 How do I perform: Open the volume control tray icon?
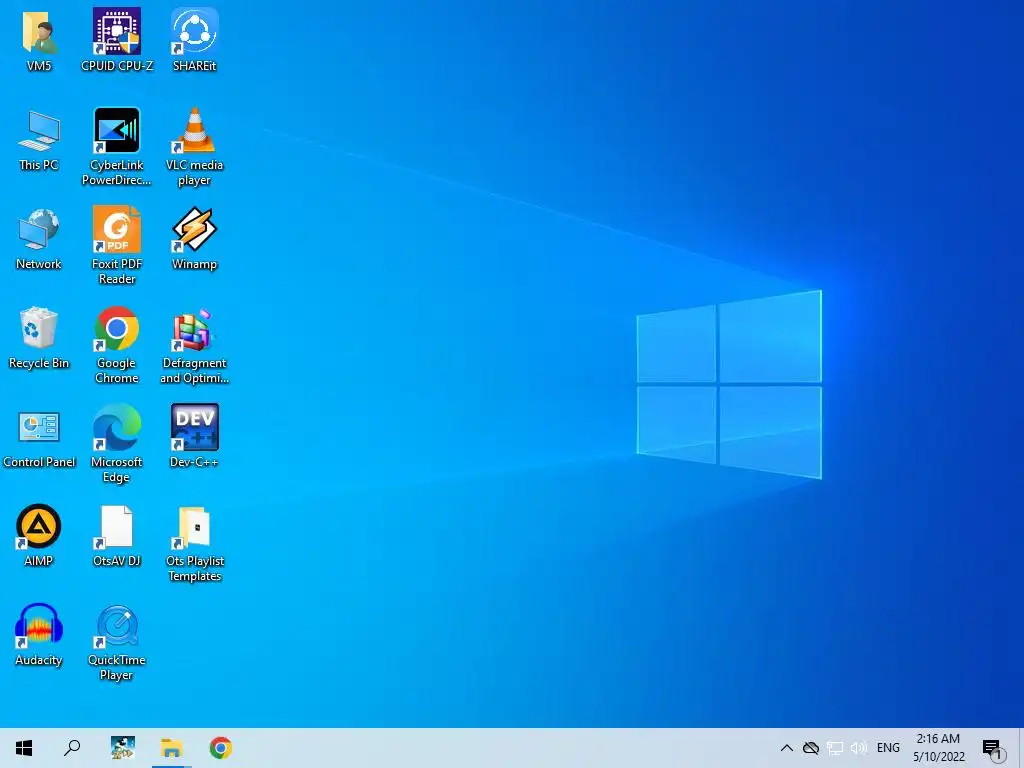(x=859, y=748)
